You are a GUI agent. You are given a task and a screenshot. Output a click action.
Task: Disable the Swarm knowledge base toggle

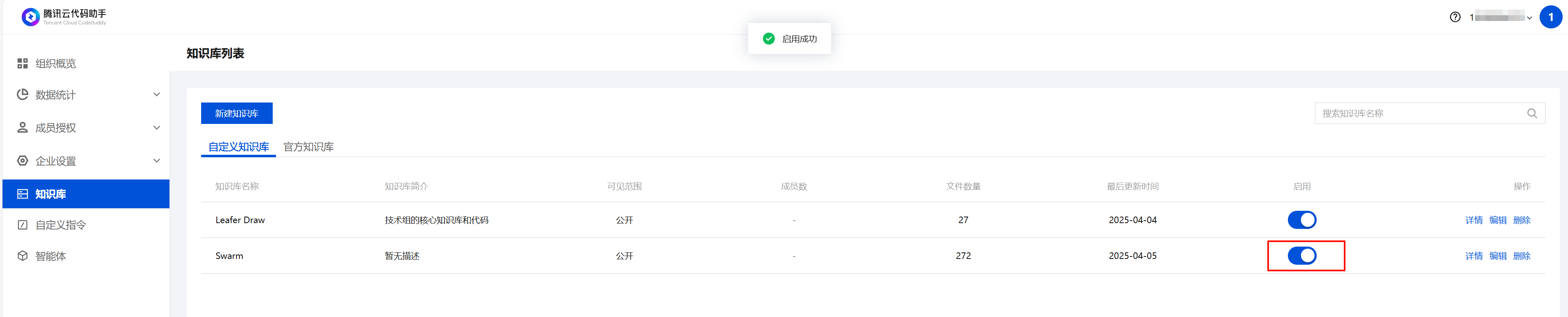coord(1301,256)
